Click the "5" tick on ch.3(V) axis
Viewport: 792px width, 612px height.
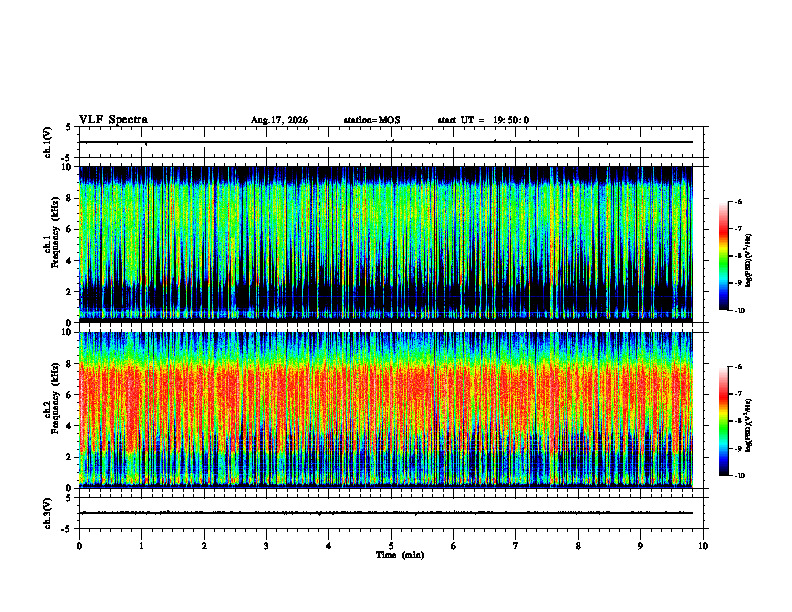pos(69,498)
